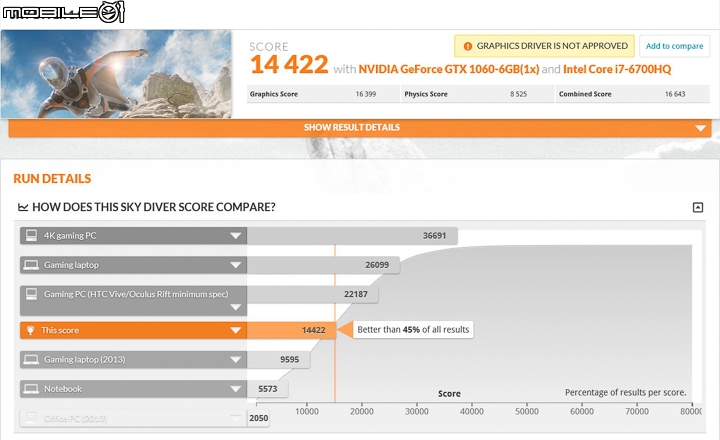This screenshot has width=720, height=440.
Task: Expand the 4K gaming PC row arrow
Action: pyautogui.click(x=236, y=236)
